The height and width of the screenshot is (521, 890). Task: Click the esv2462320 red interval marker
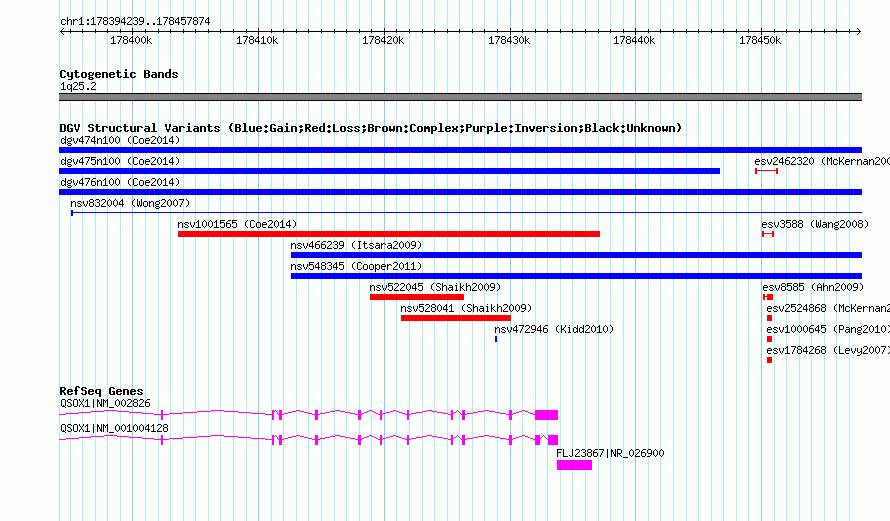point(766,171)
